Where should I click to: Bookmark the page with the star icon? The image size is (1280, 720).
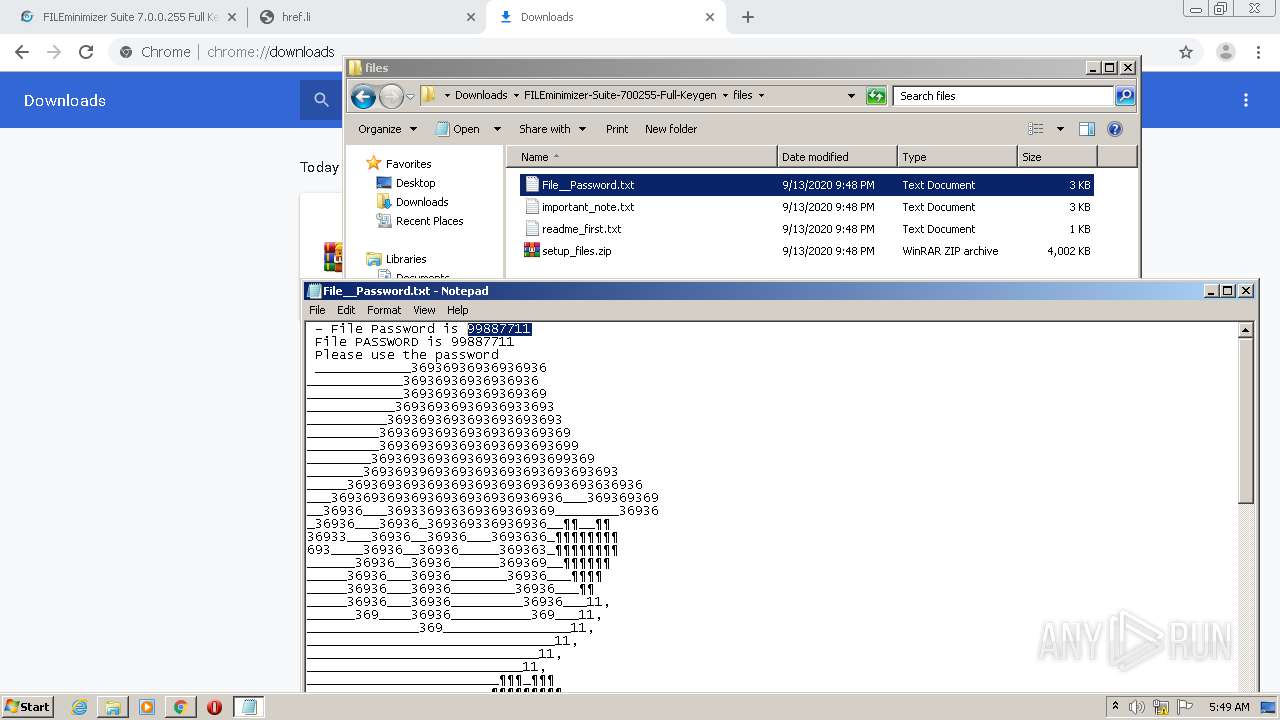click(1186, 52)
